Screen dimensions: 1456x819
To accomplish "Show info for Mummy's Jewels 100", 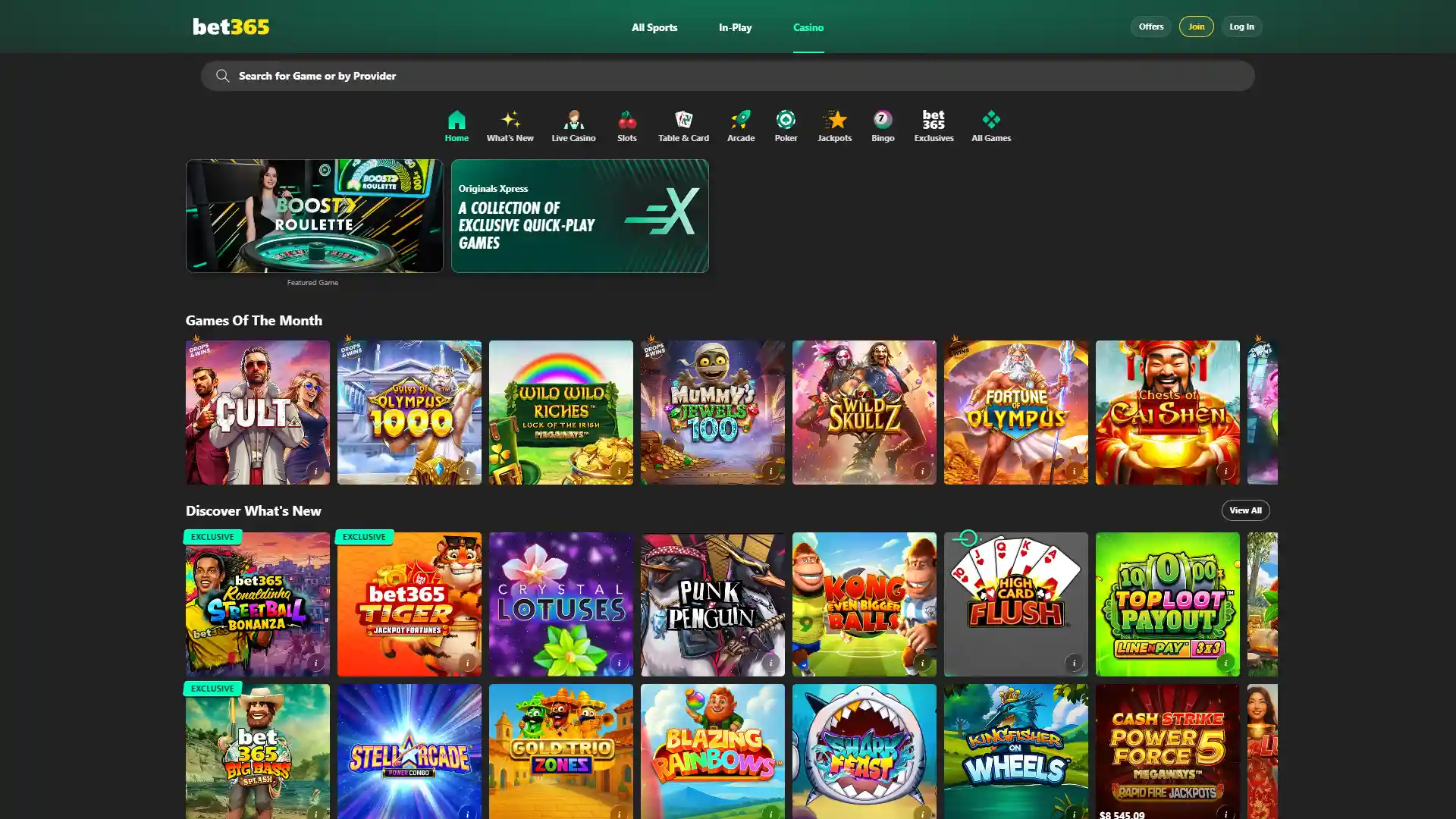I will coord(770,471).
